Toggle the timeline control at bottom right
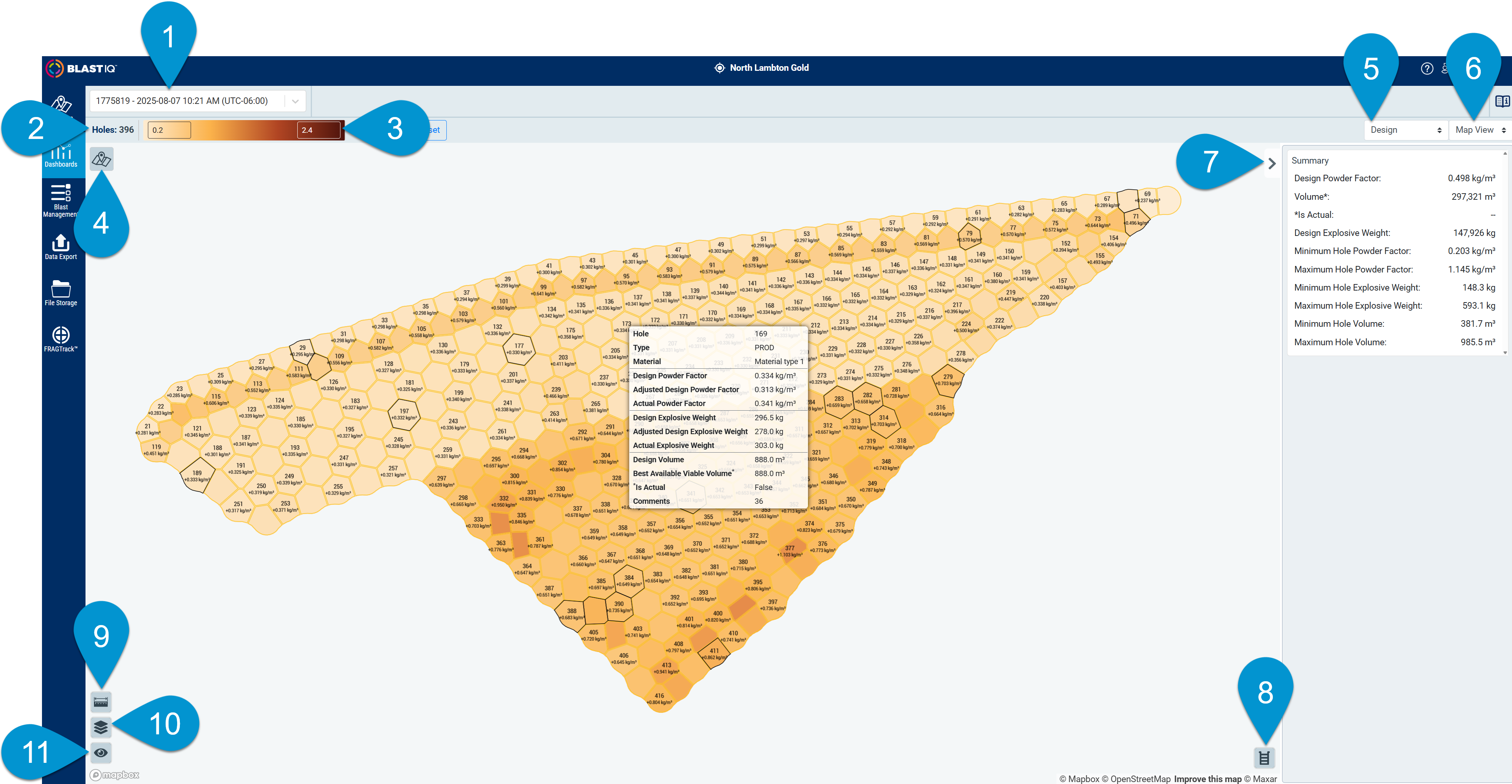This screenshot has height=784, width=1512. (x=1264, y=757)
